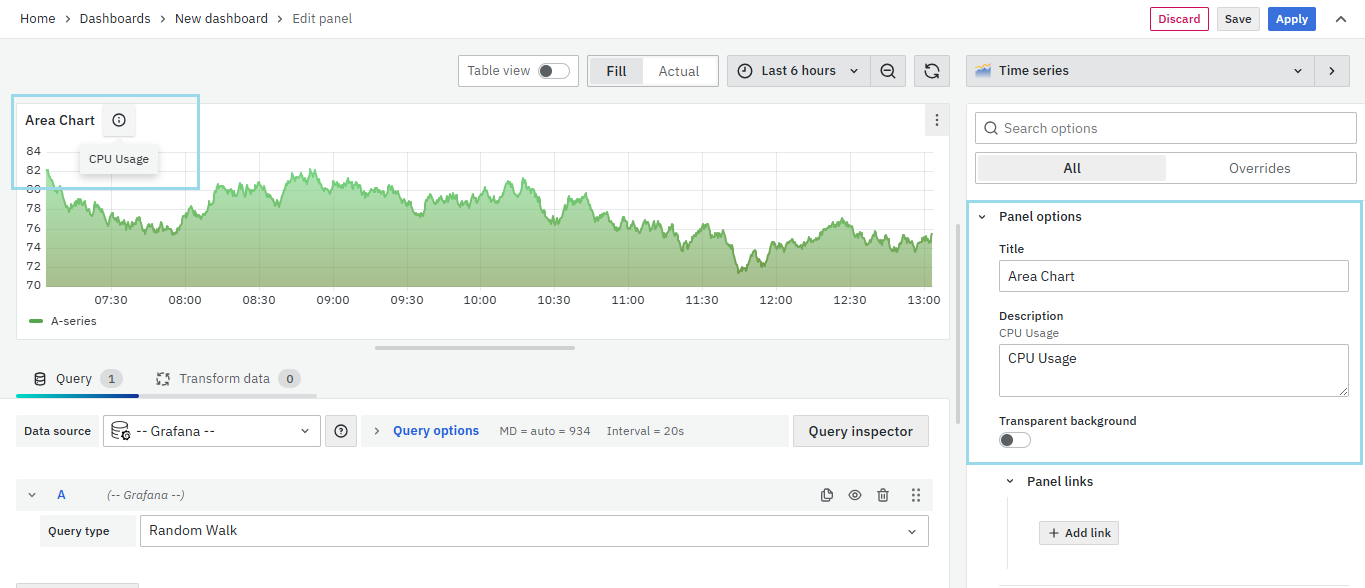The height and width of the screenshot is (588, 1365).
Task: Open the panel three-dot menu
Action: (x=936, y=120)
